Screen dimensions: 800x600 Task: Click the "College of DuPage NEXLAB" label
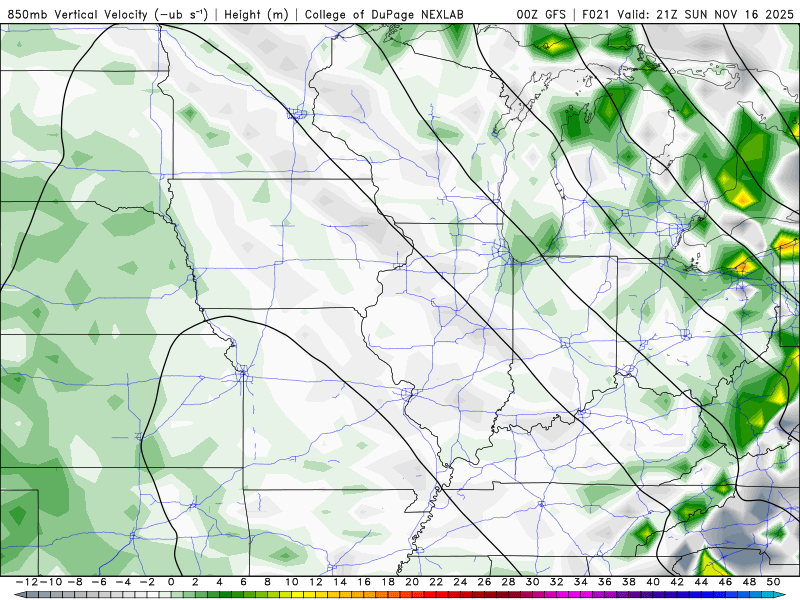pos(384,14)
